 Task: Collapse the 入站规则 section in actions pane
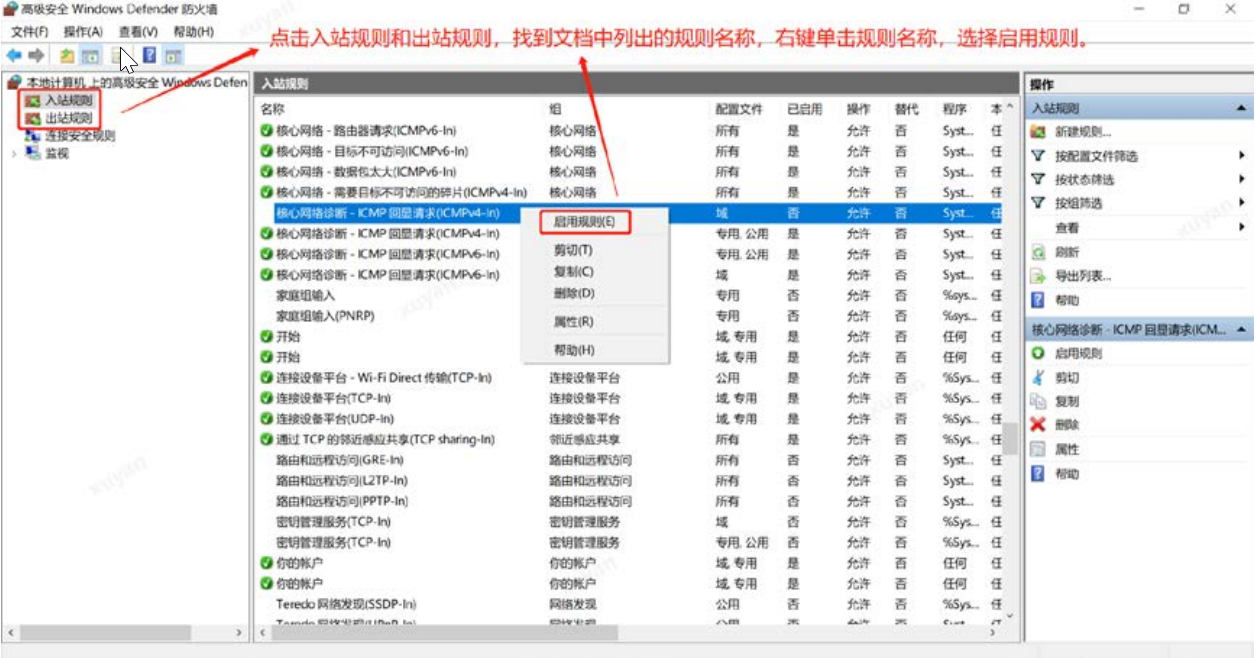pos(1243,108)
